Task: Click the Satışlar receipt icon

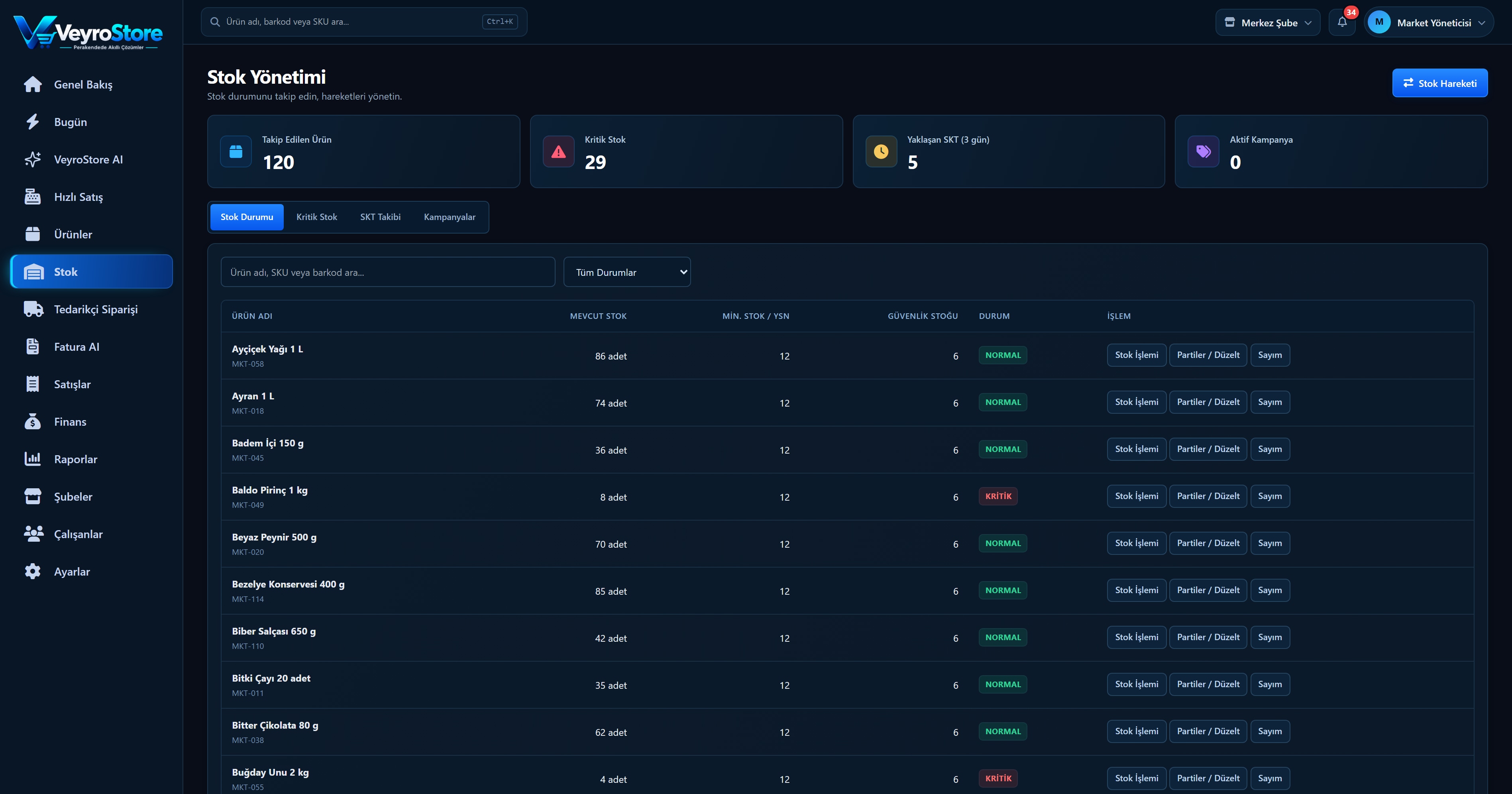Action: click(x=33, y=384)
